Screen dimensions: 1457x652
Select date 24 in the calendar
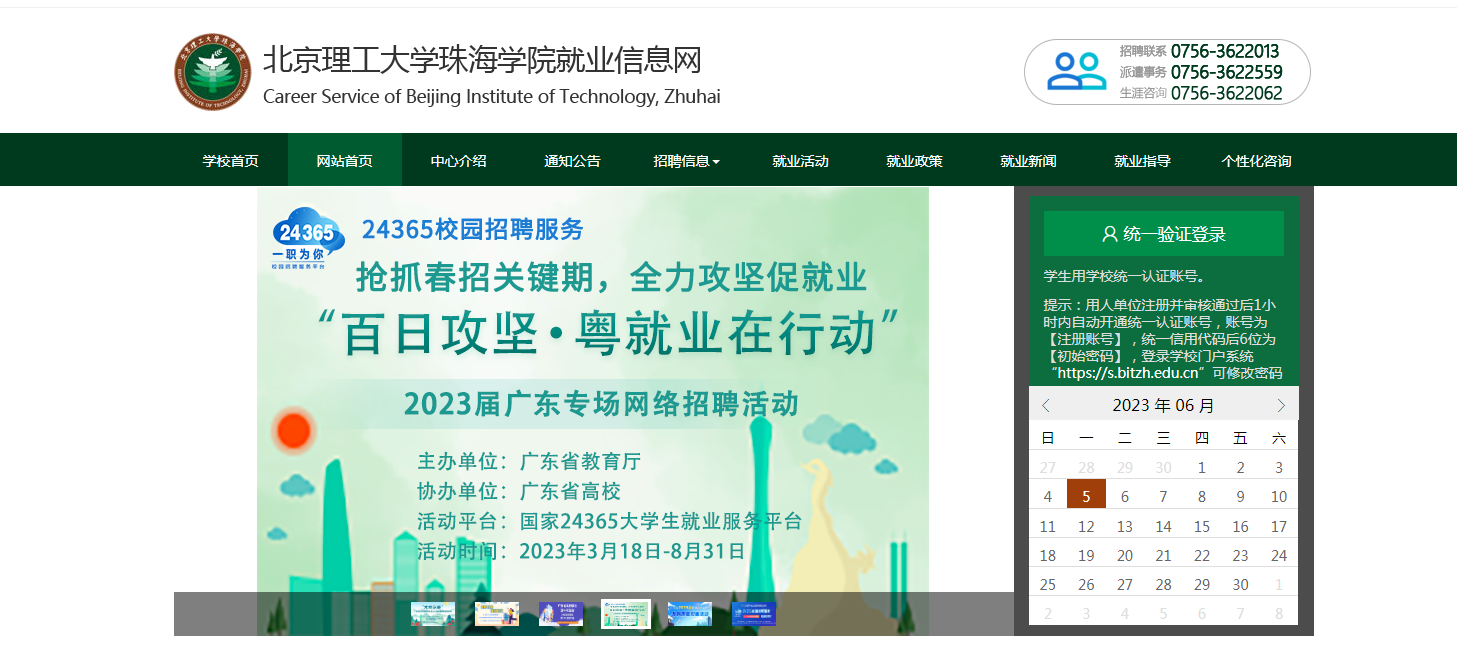pyautogui.click(x=1279, y=555)
